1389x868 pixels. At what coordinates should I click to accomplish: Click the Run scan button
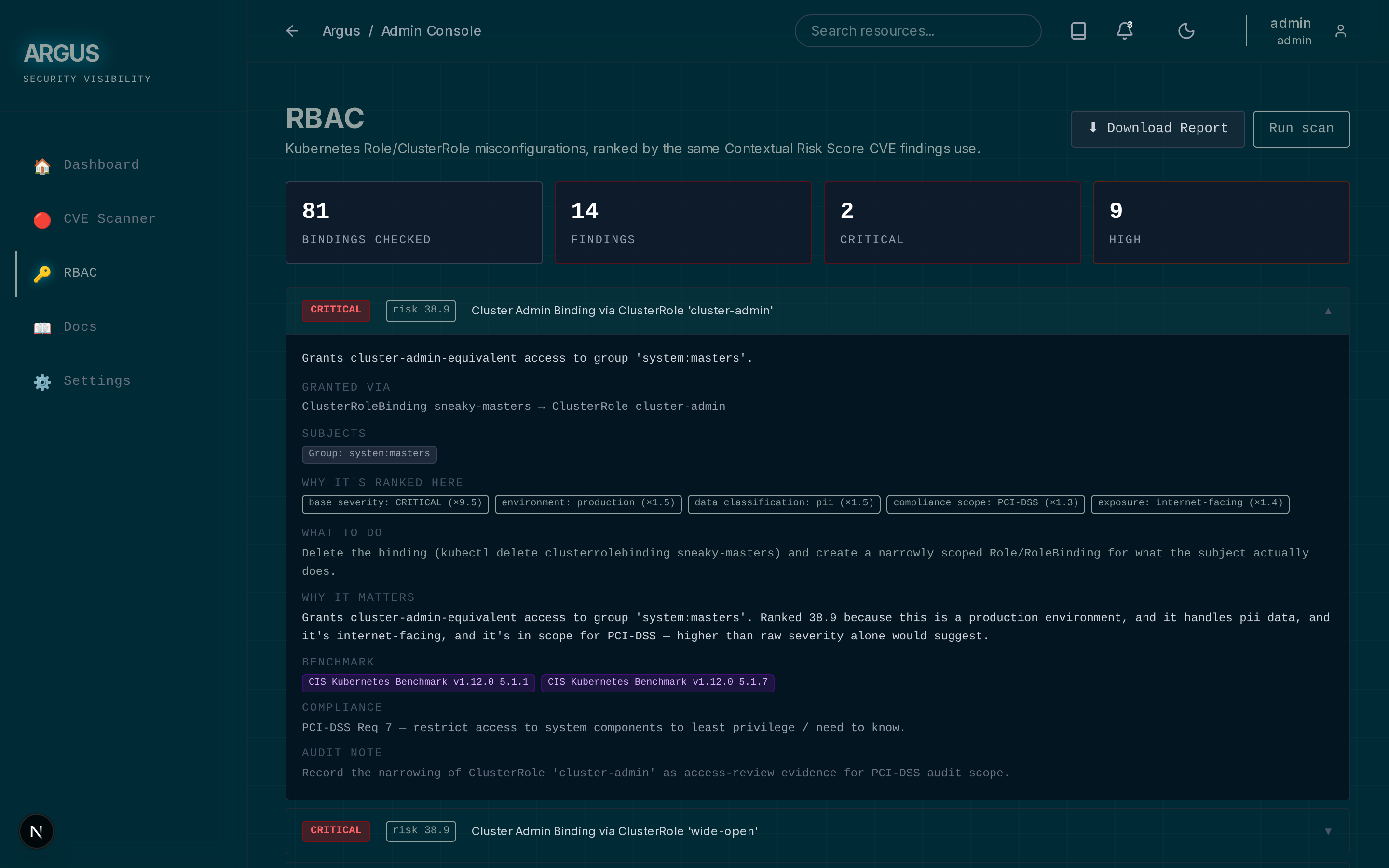[1301, 129]
